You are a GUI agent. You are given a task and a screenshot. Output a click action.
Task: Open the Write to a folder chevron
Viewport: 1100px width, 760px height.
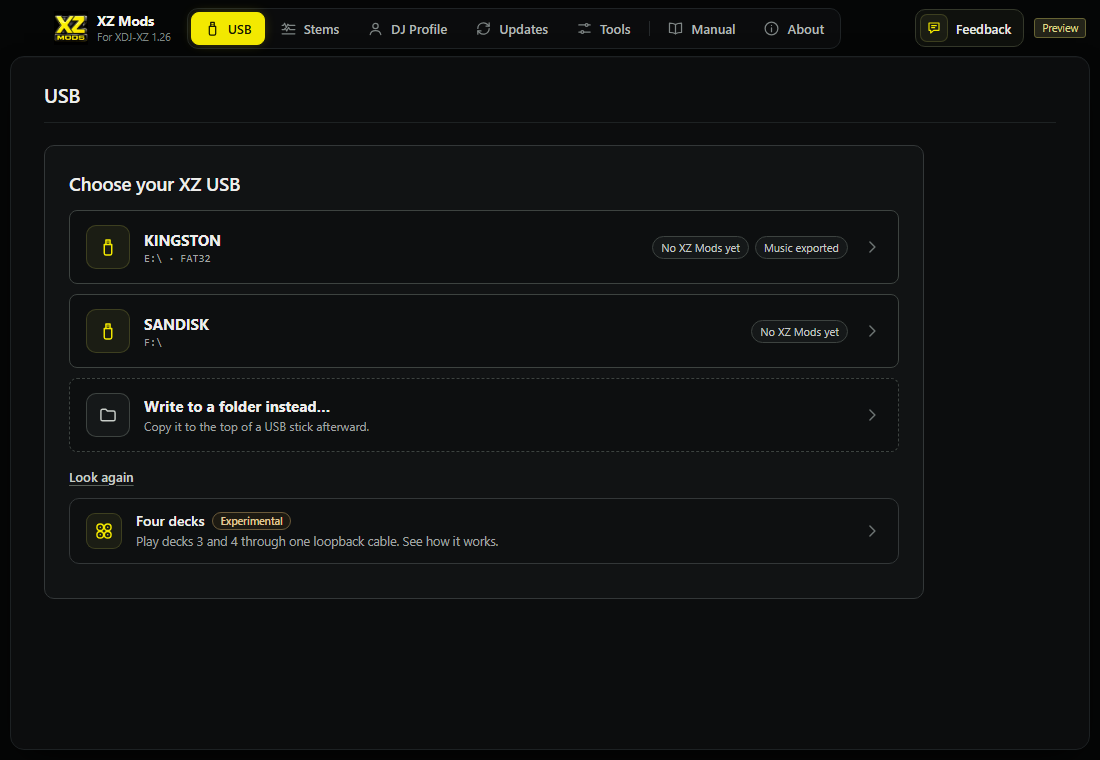(872, 415)
